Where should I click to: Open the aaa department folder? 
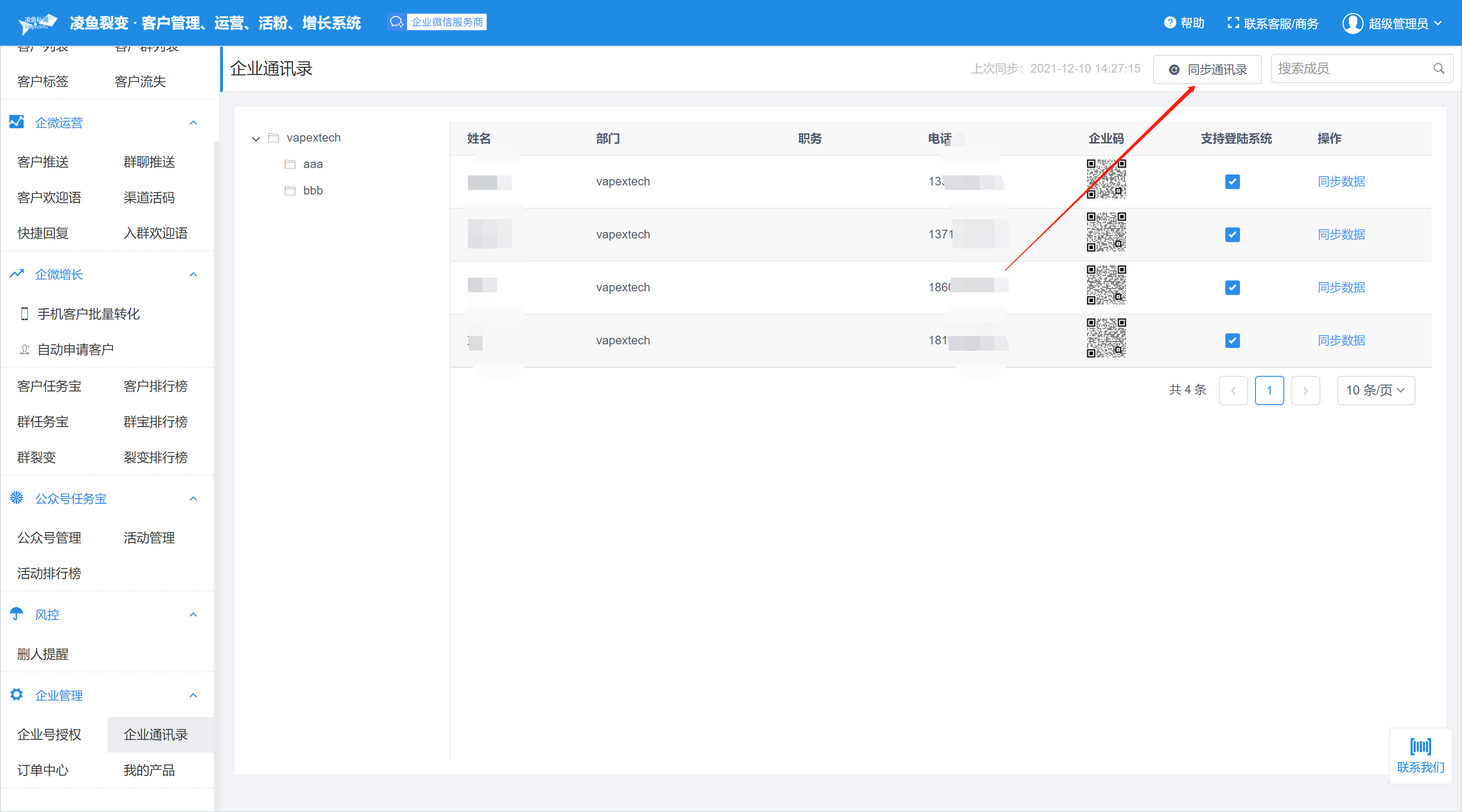(312, 164)
